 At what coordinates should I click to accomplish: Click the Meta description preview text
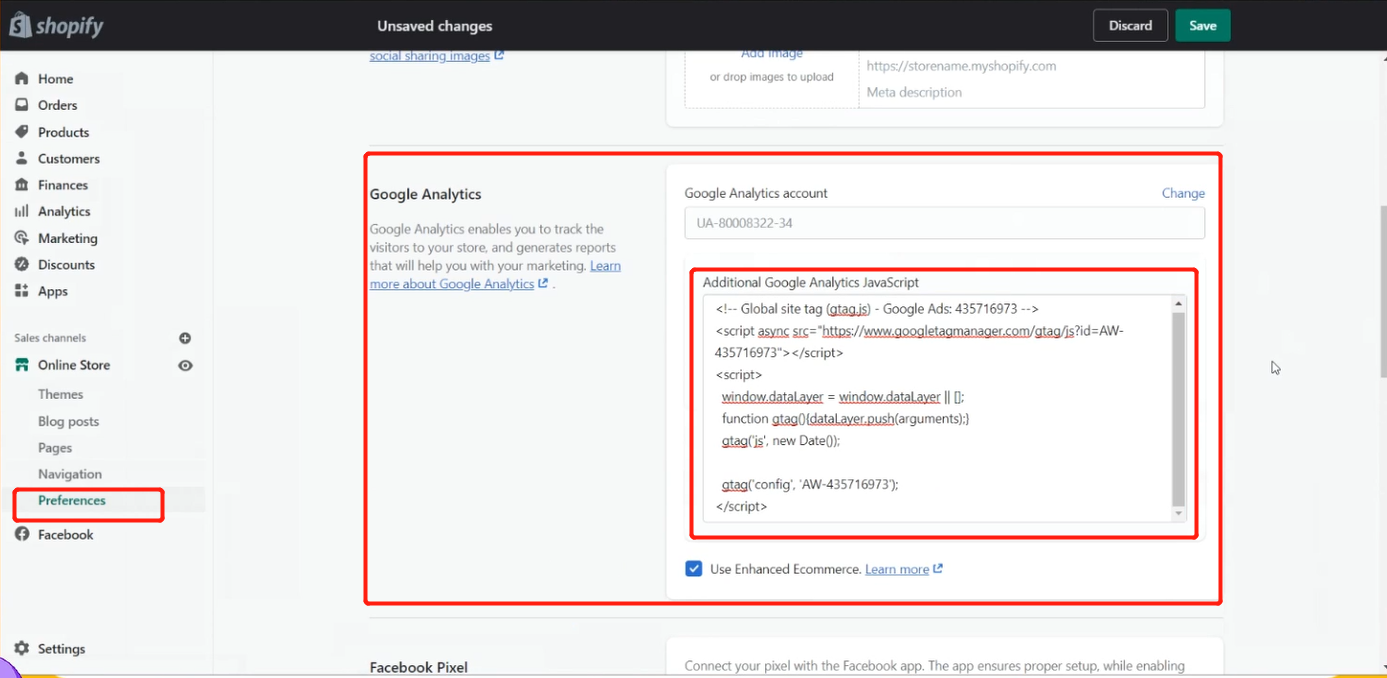coord(914,92)
